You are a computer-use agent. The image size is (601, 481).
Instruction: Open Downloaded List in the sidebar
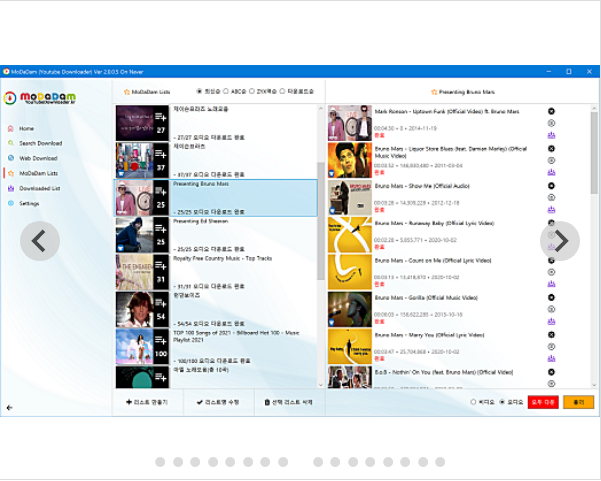click(x=34, y=188)
